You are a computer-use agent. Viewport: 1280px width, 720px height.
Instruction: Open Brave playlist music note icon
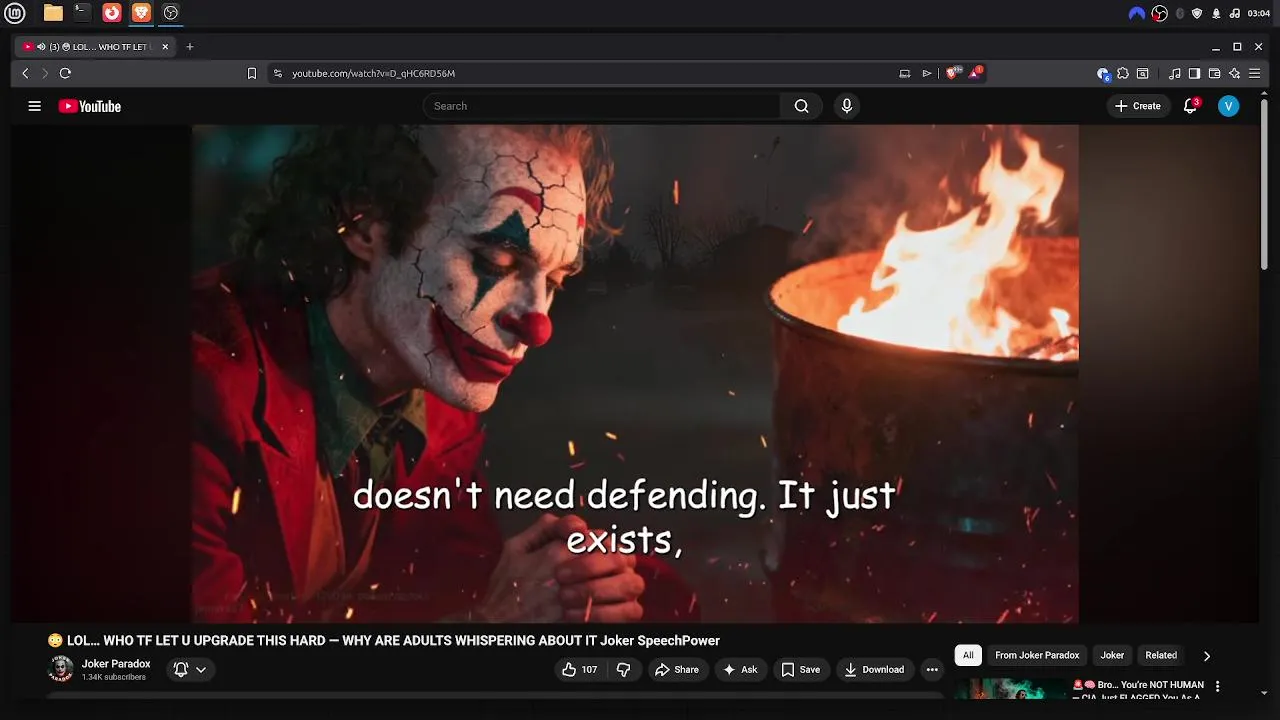tap(1175, 73)
